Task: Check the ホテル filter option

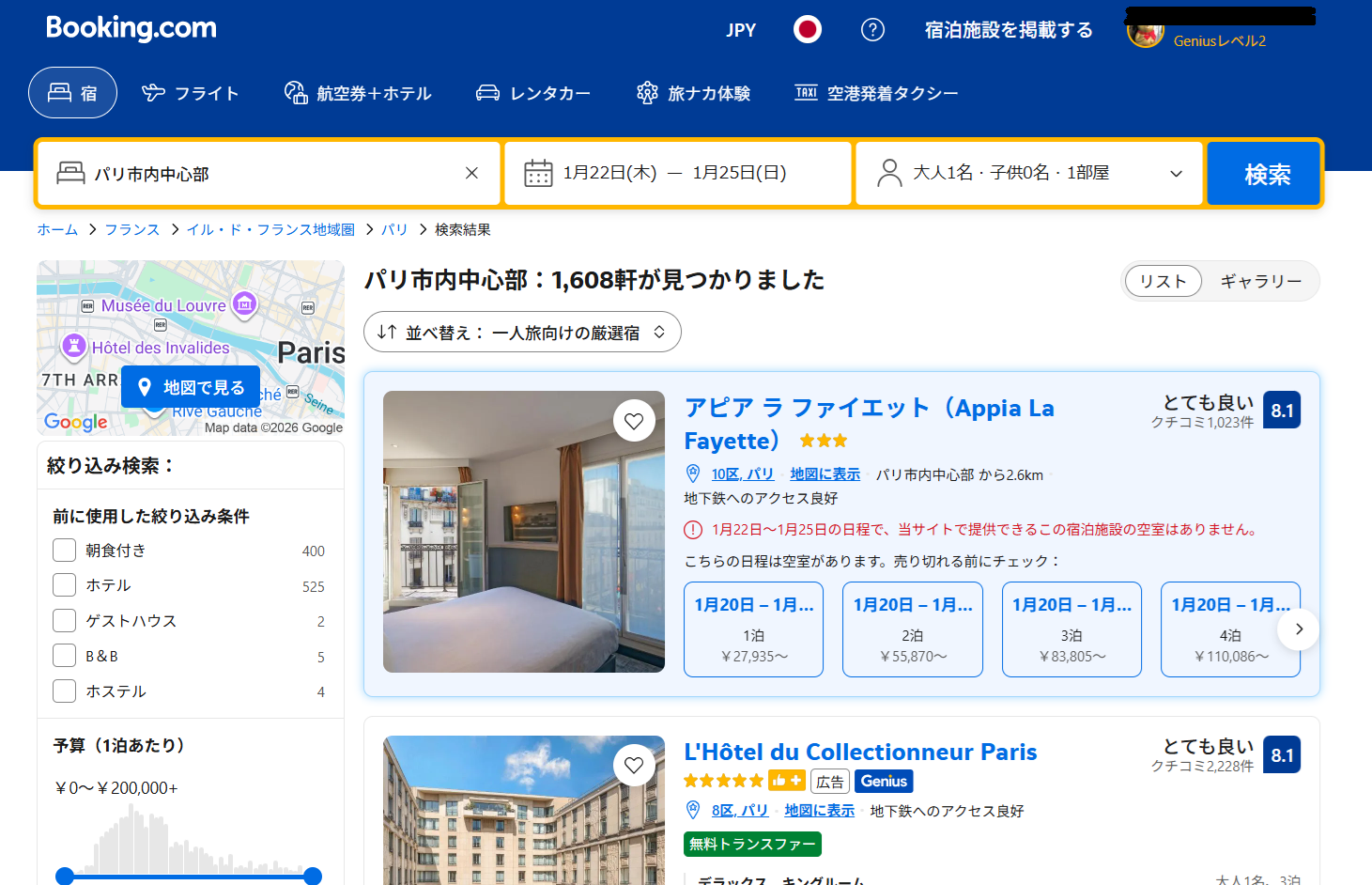Action: pyautogui.click(x=64, y=584)
